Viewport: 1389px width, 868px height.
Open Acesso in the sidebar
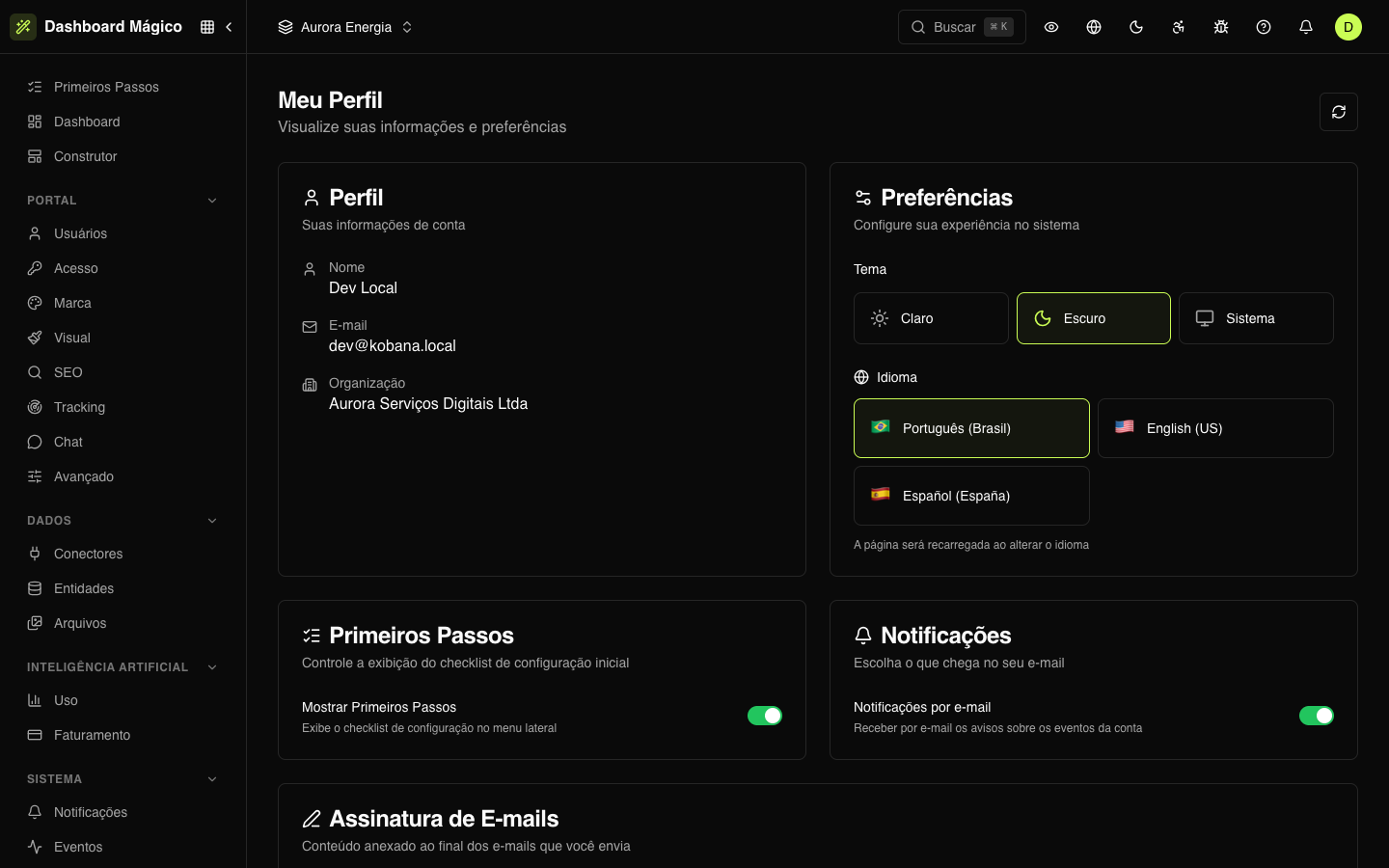coord(123,268)
